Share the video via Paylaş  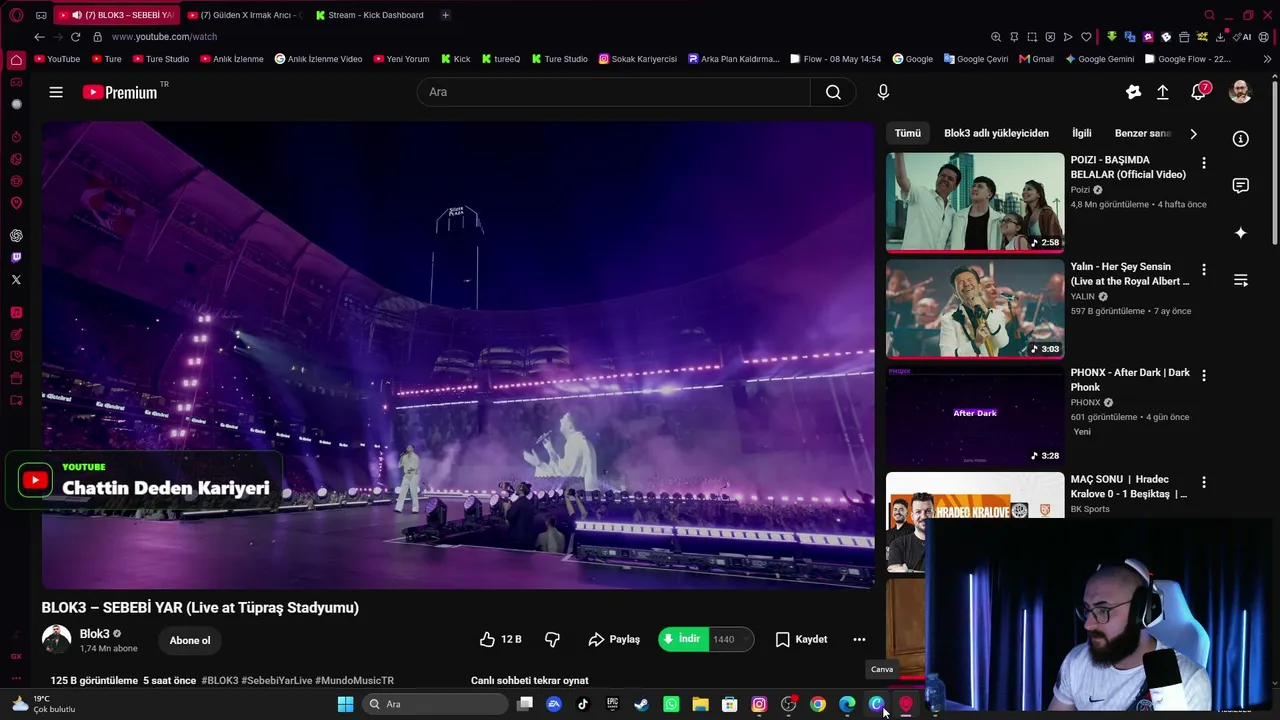[x=614, y=639]
